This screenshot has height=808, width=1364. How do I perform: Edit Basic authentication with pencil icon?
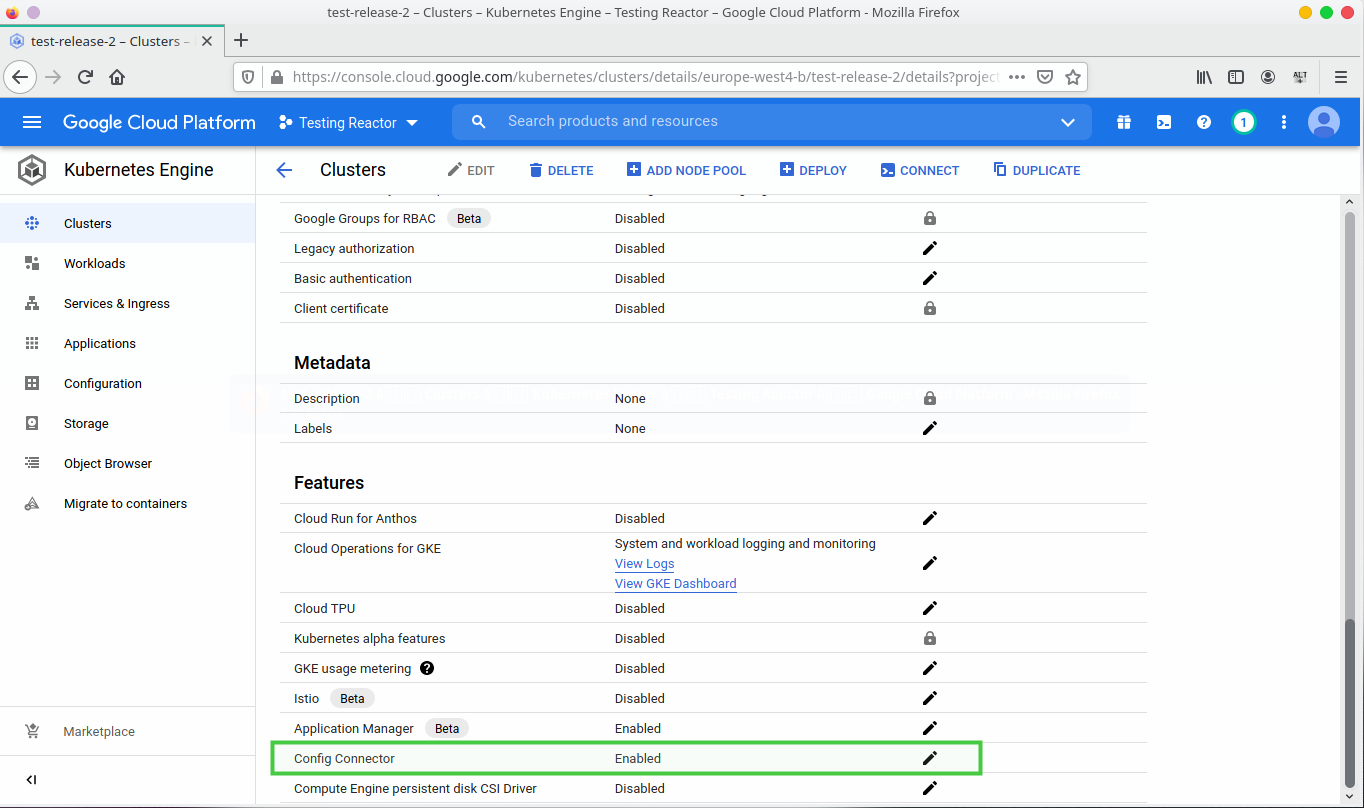click(930, 278)
